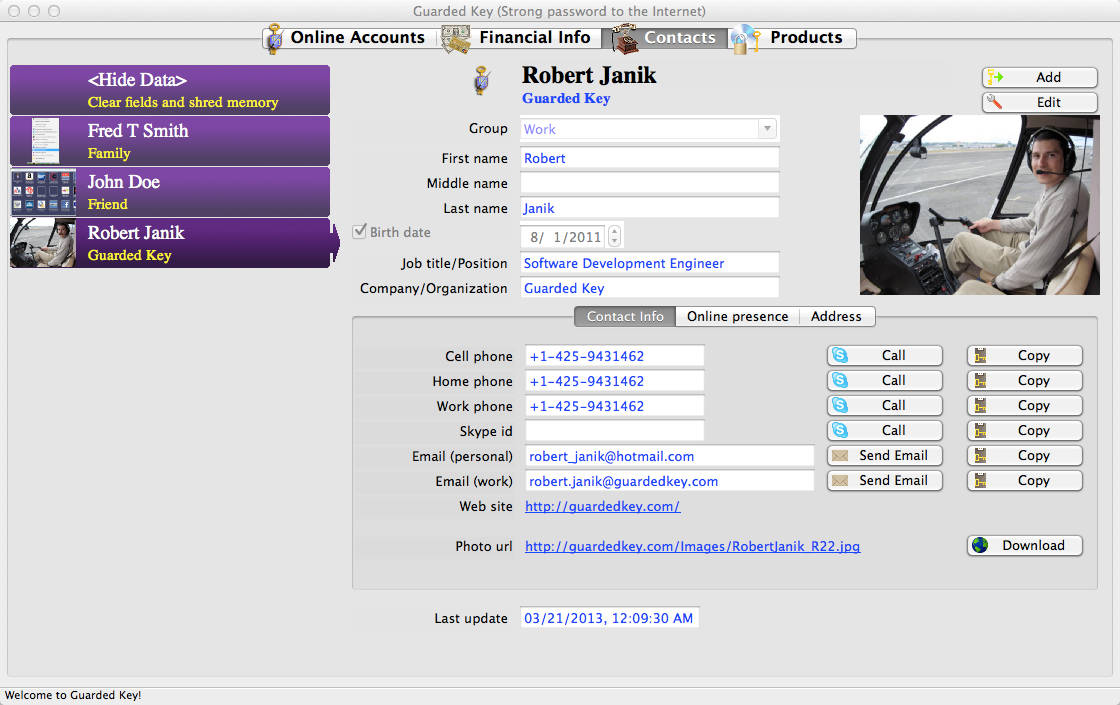This screenshot has width=1120, height=705.
Task: Switch to Online presence sub-tab
Action: pyautogui.click(x=737, y=316)
